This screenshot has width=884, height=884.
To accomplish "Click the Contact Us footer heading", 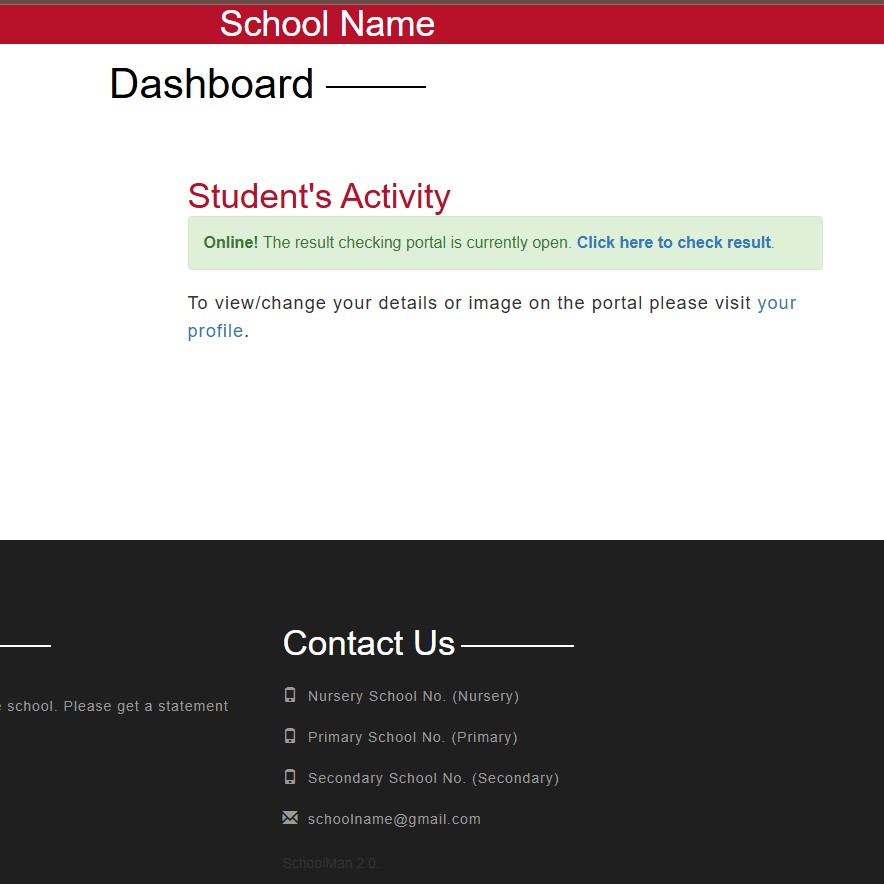I will coord(368,643).
